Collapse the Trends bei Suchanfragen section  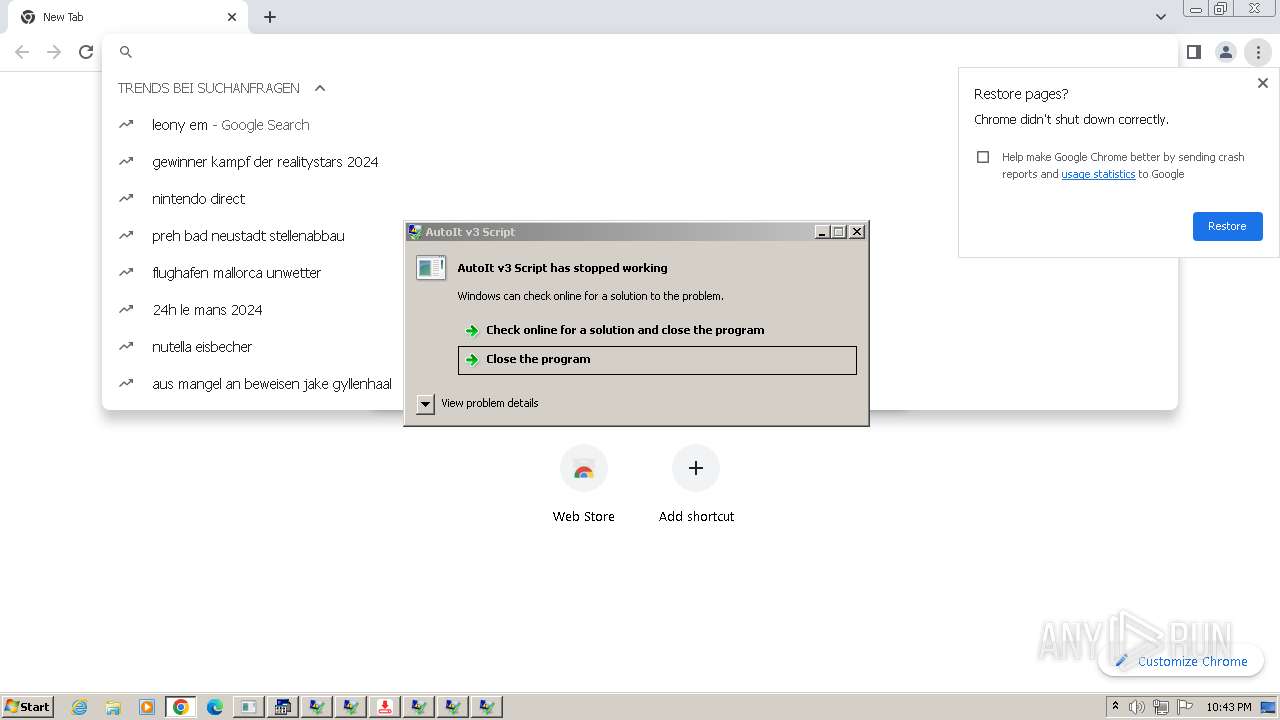(x=320, y=88)
